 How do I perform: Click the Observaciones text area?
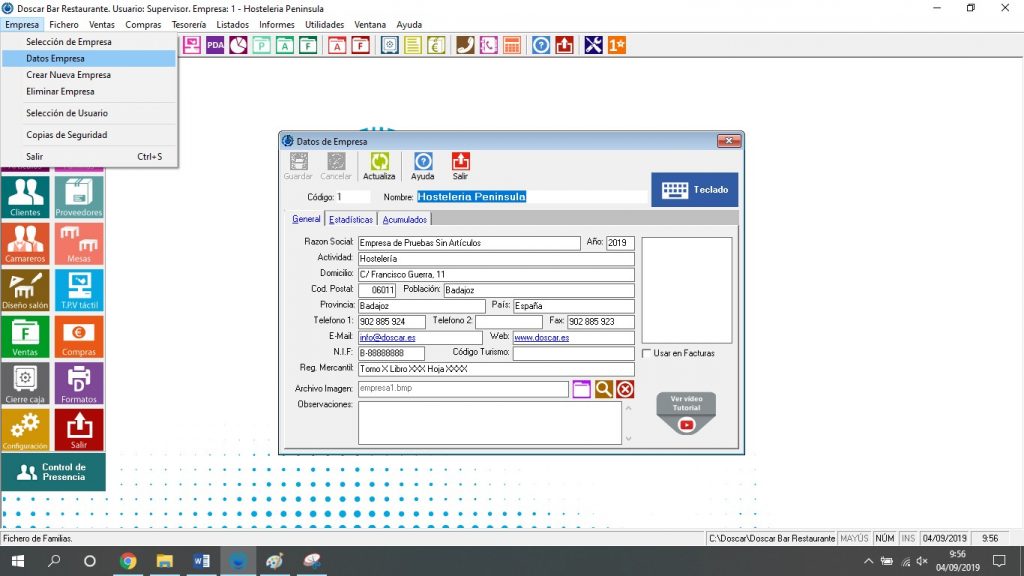pyautogui.click(x=490, y=423)
